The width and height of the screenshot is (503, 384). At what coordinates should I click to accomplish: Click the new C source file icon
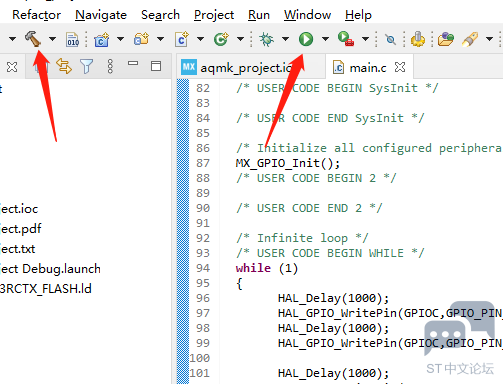pos(182,39)
